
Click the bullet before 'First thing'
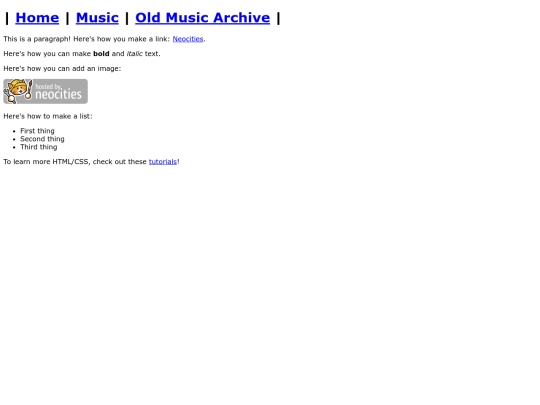[14, 131]
